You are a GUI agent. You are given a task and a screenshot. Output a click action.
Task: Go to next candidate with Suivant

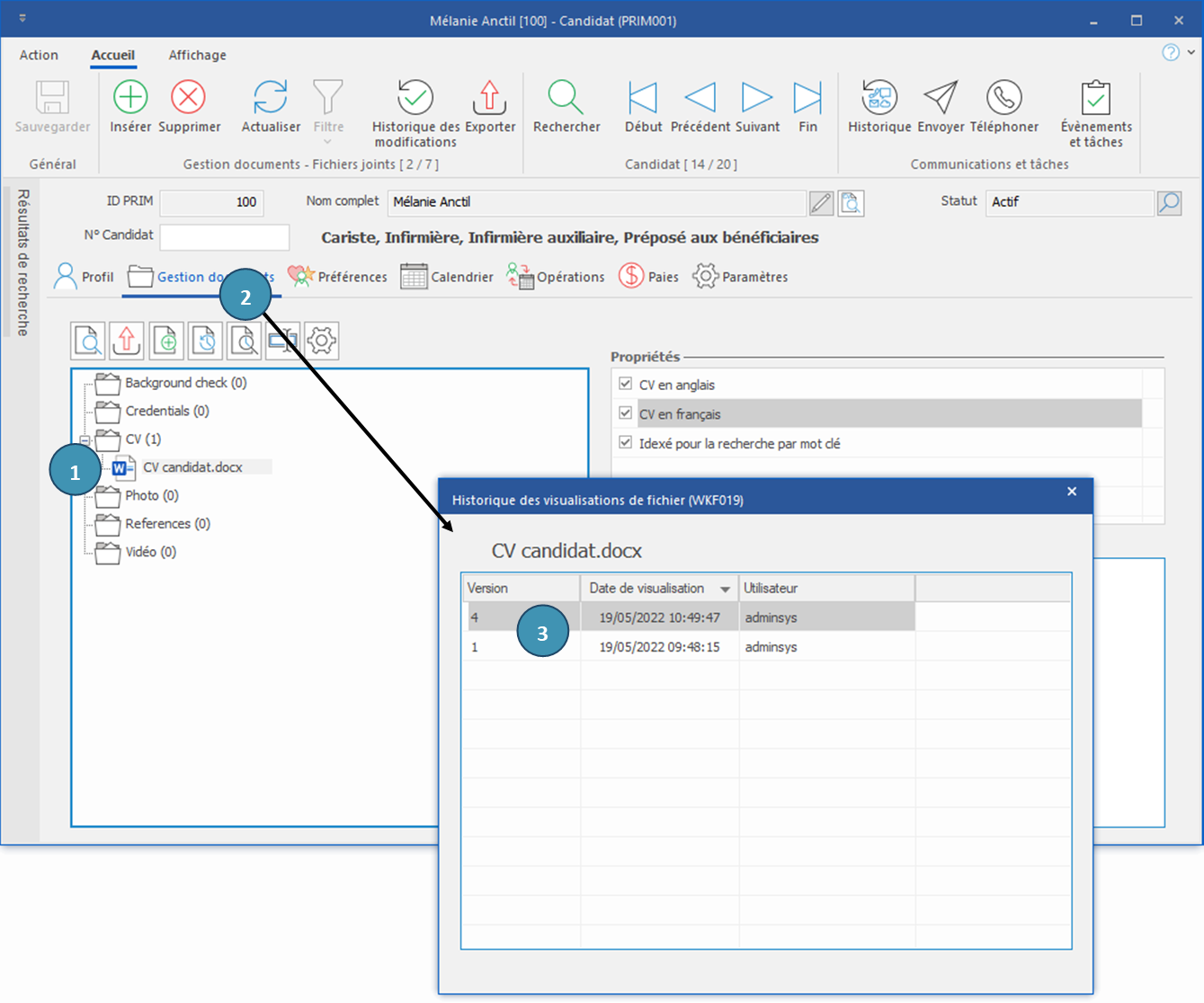pos(757,97)
